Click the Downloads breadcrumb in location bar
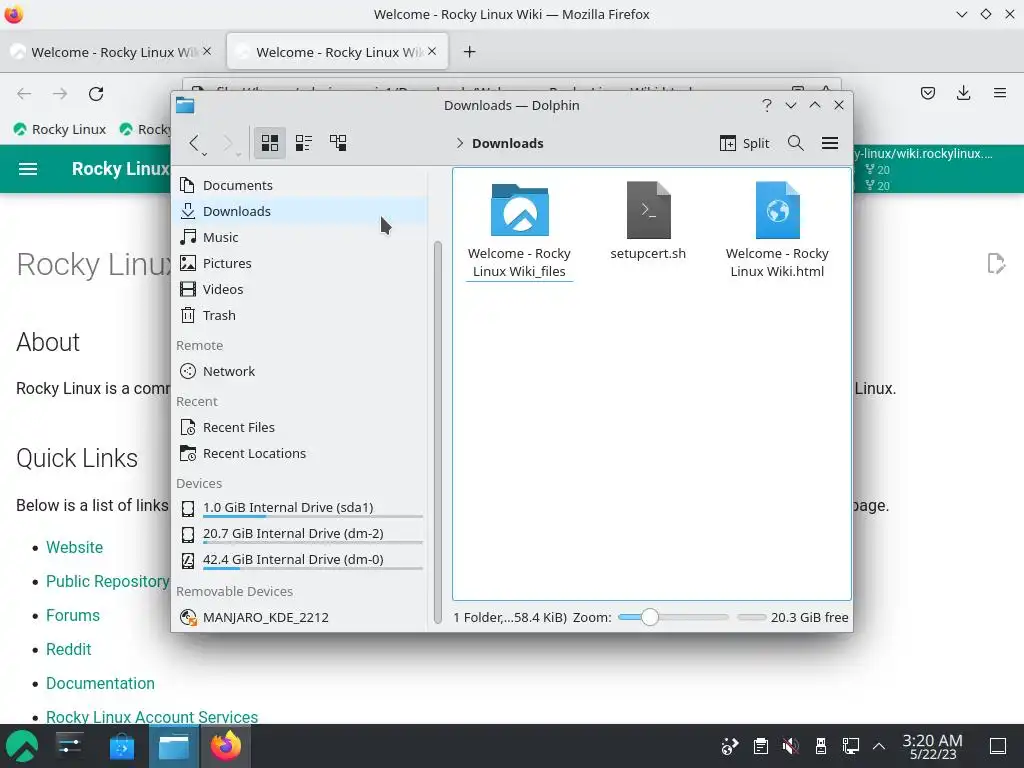1024x768 pixels. [x=507, y=143]
